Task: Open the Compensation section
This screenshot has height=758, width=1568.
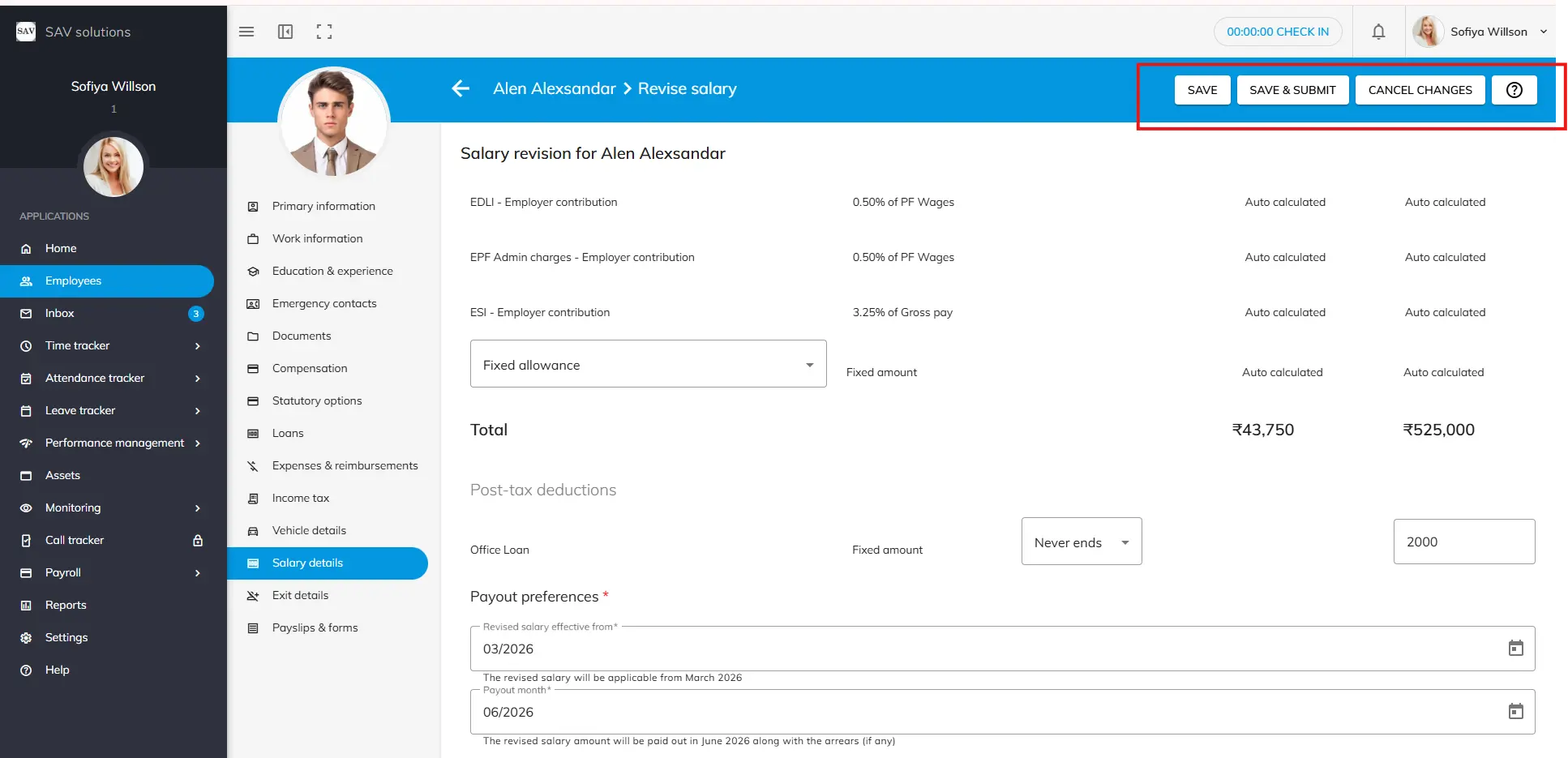Action: tap(310, 368)
